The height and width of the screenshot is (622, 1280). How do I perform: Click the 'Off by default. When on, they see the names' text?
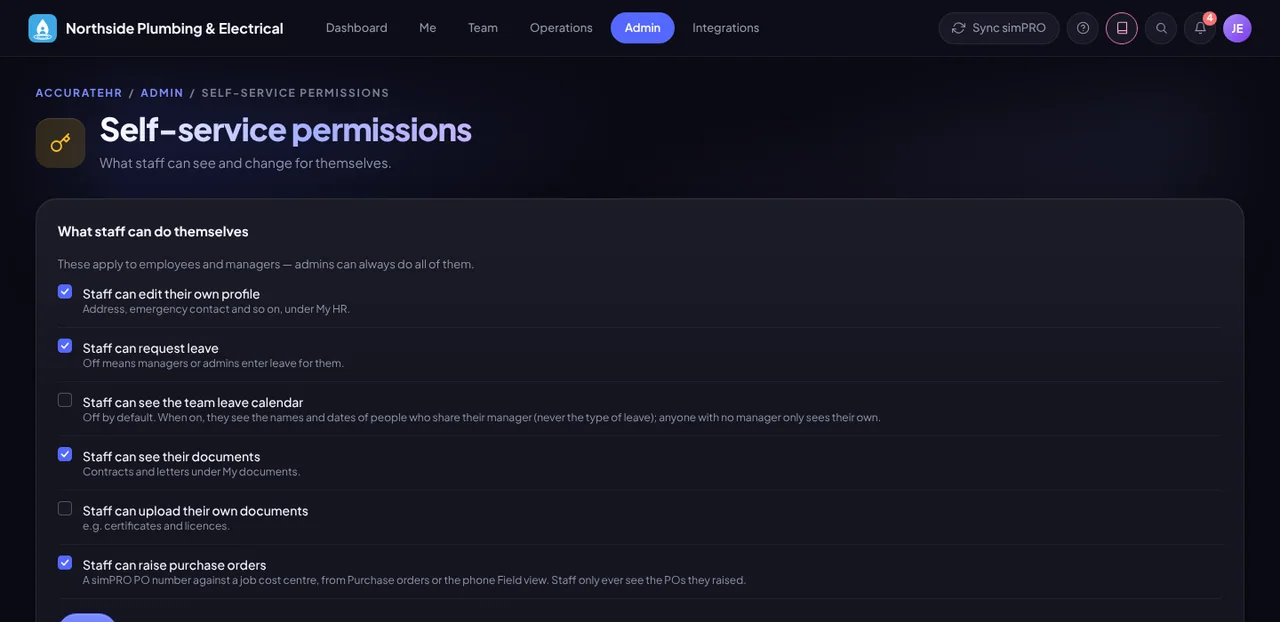tap(482, 417)
